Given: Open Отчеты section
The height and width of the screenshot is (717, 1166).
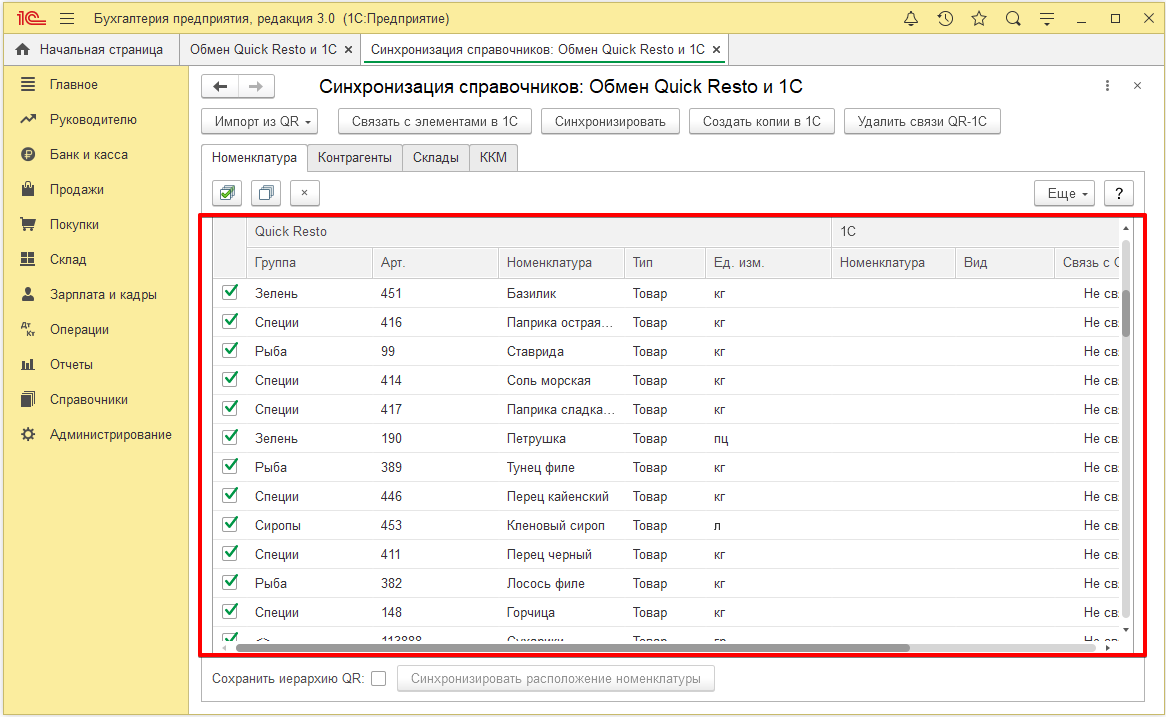Looking at the screenshot, I should tap(71, 364).
